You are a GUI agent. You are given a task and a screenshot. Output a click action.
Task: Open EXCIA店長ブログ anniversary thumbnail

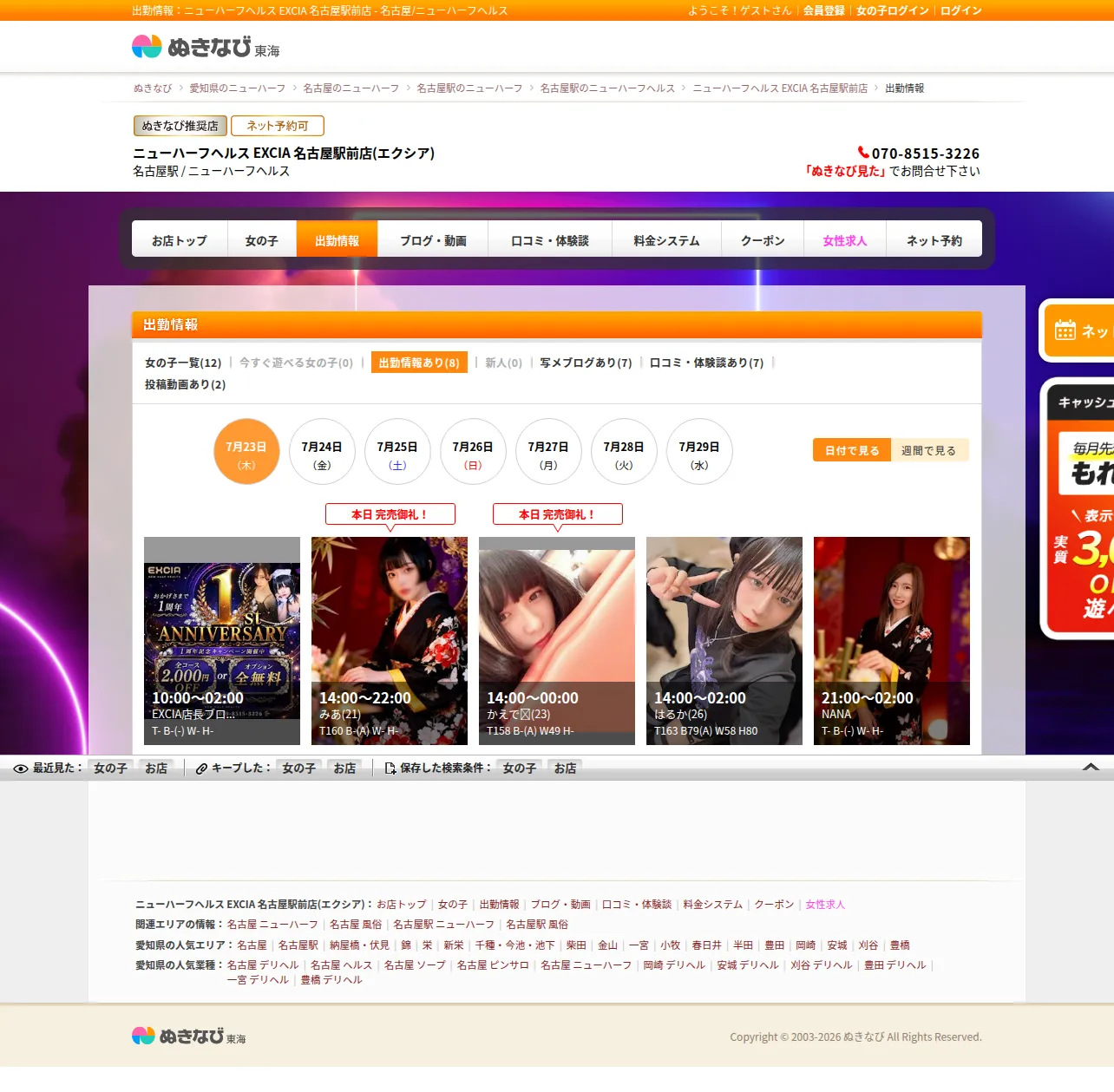[x=222, y=641]
